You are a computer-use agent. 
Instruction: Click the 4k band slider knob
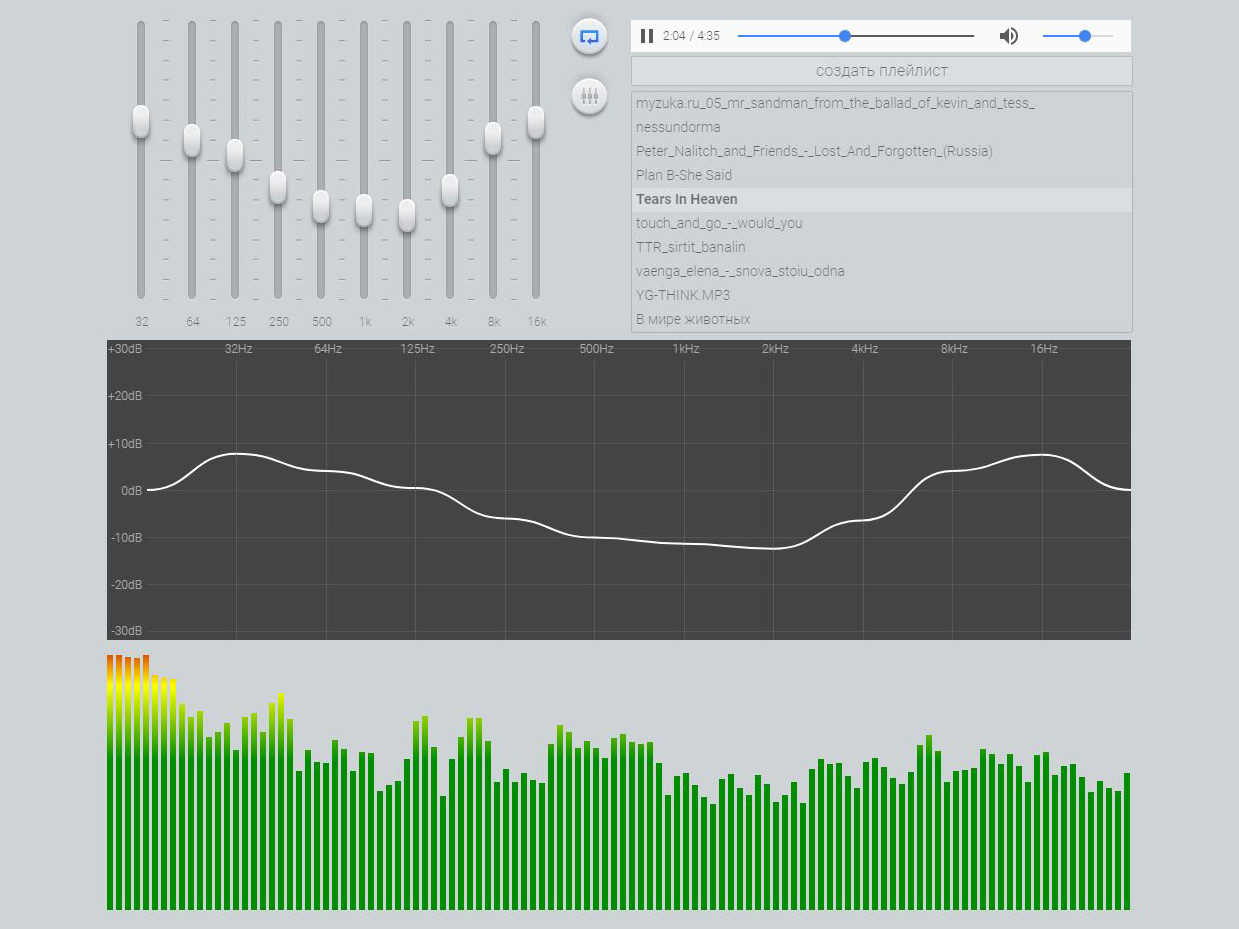pyautogui.click(x=450, y=190)
